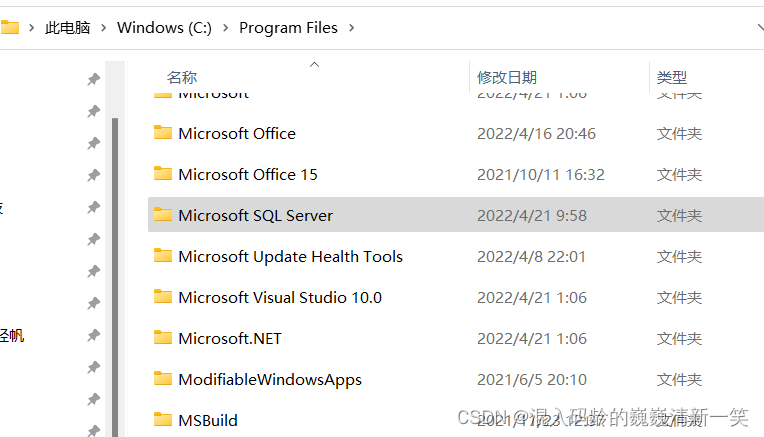
Task: Expand the chevron after Program Files
Action: (x=351, y=28)
